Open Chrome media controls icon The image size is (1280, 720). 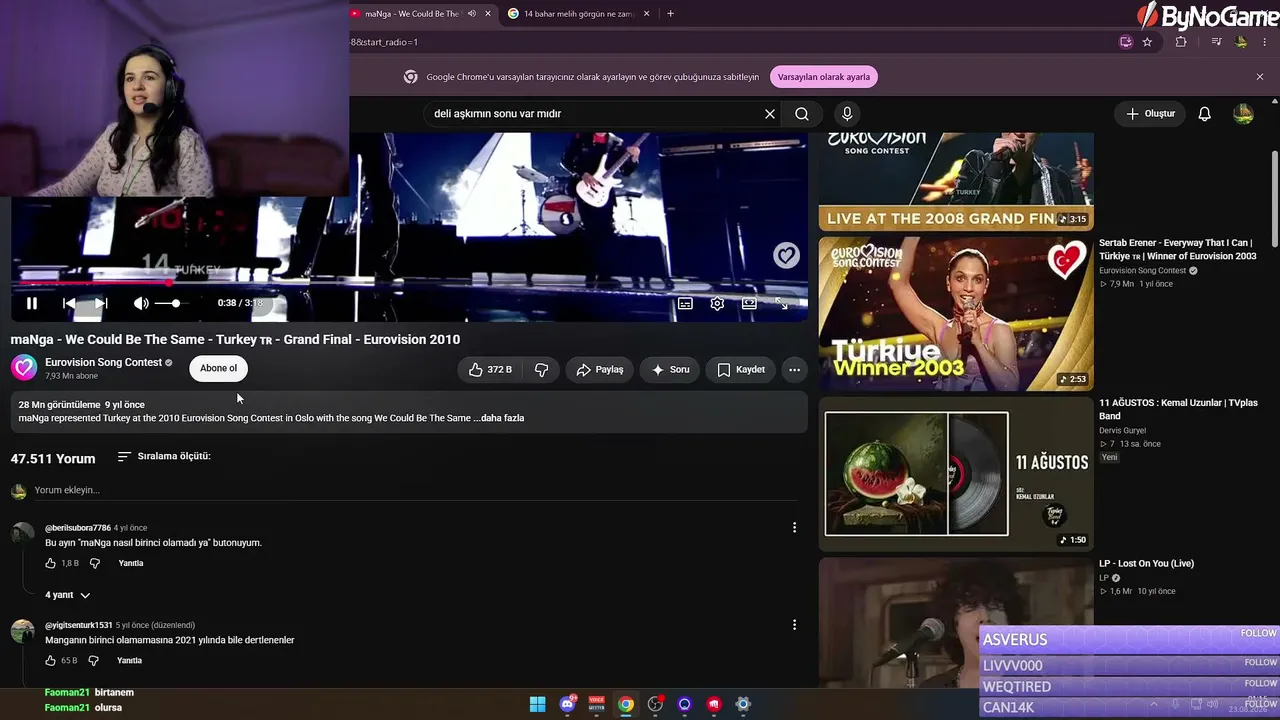point(1216,42)
